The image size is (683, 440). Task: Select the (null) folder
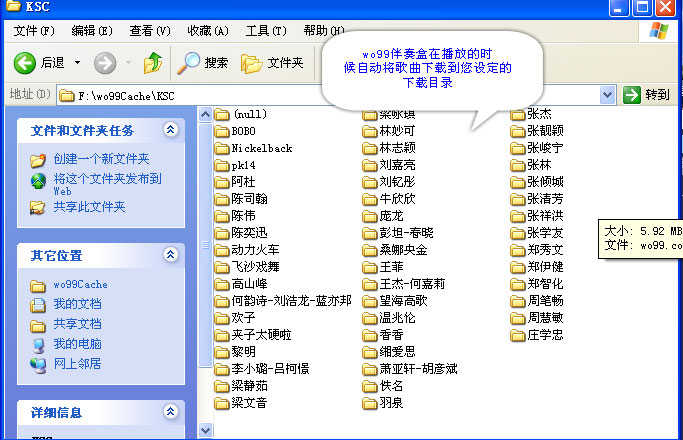click(241, 114)
